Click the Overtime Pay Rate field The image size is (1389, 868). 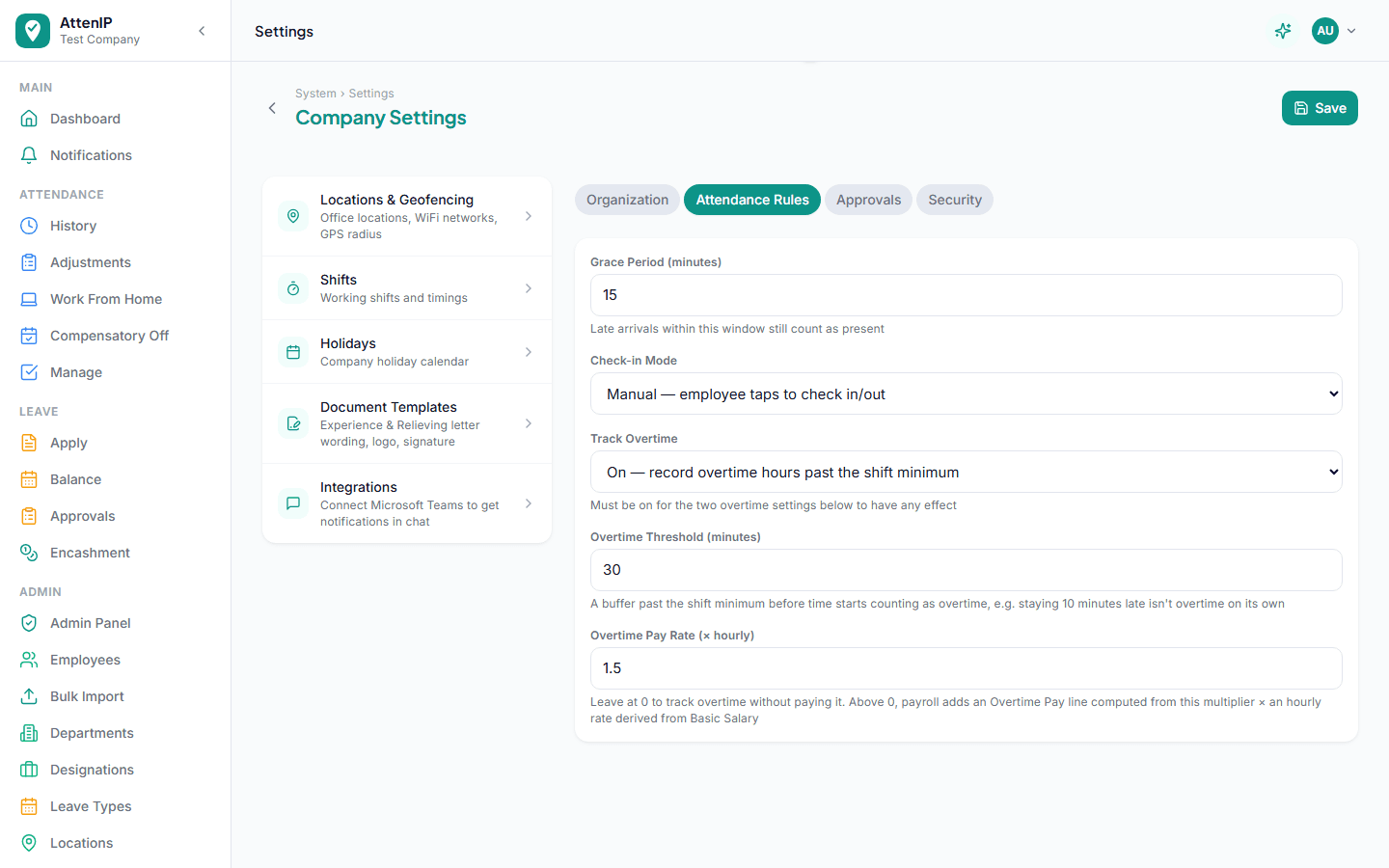(966, 668)
